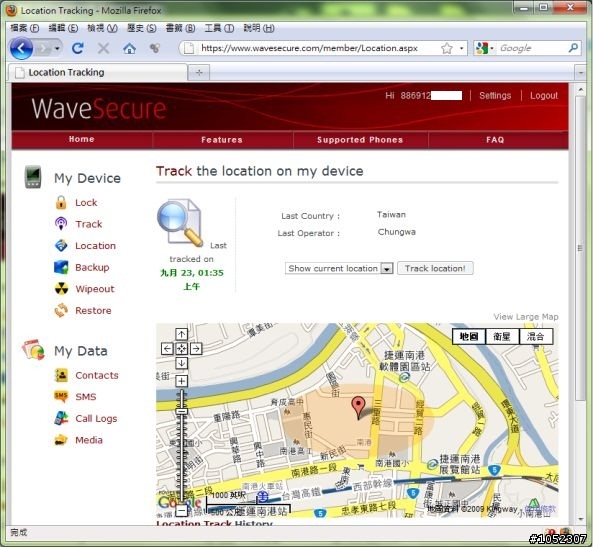The height and width of the screenshot is (547, 593).
Task: Open the View Large Map link
Action: click(x=526, y=317)
